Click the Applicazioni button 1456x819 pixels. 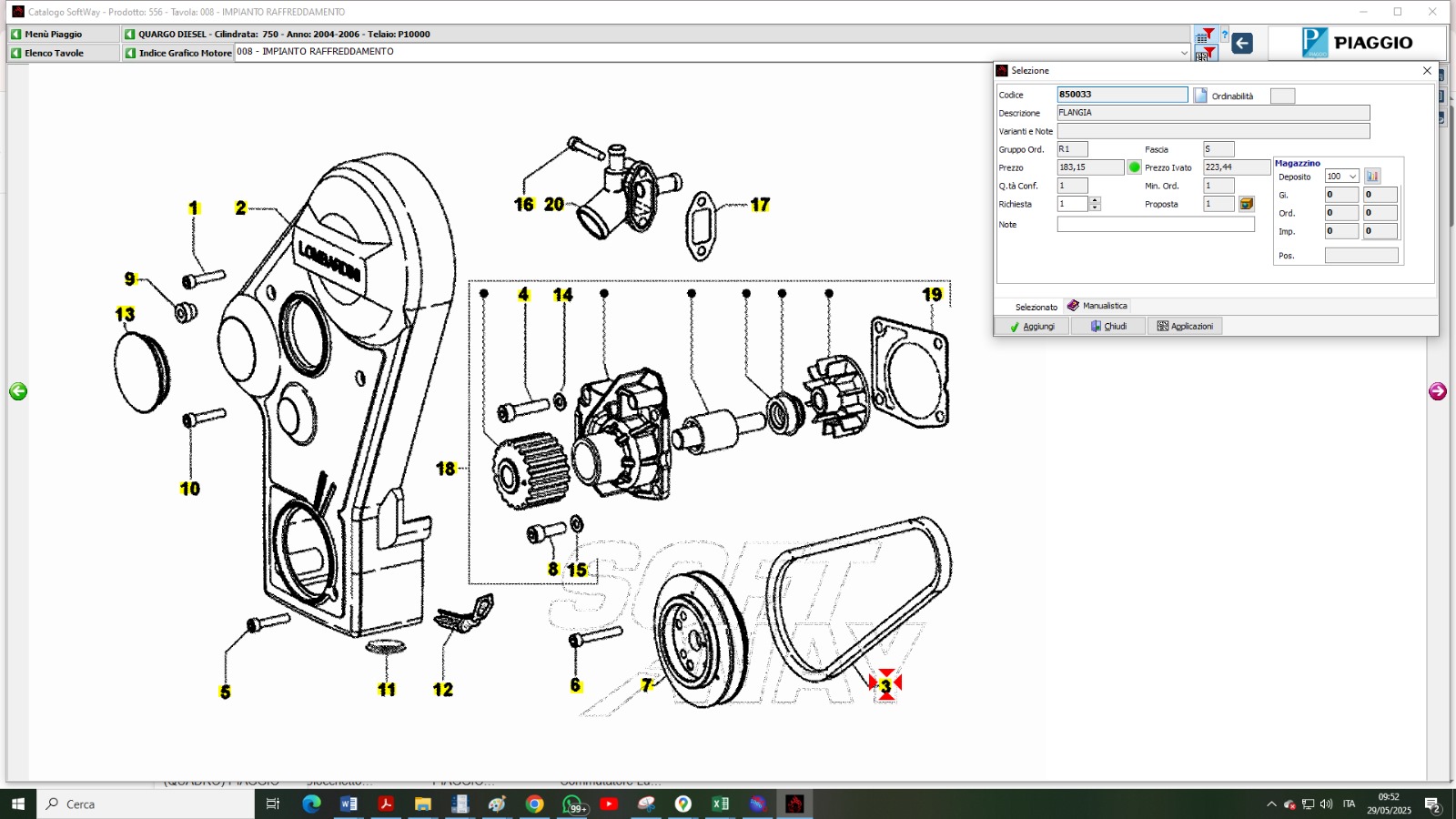pos(1185,326)
